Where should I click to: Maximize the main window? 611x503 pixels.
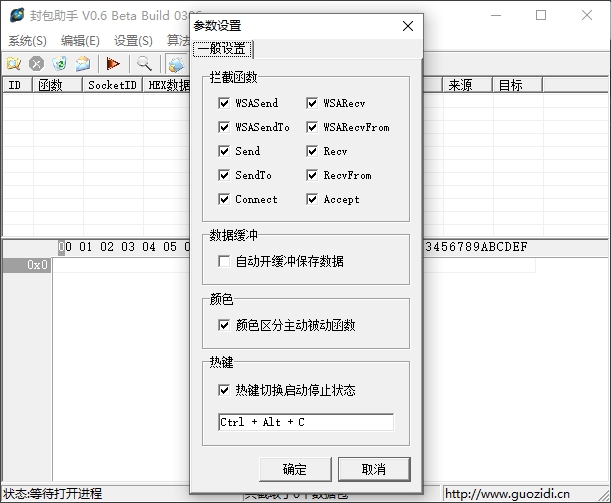[541, 15]
